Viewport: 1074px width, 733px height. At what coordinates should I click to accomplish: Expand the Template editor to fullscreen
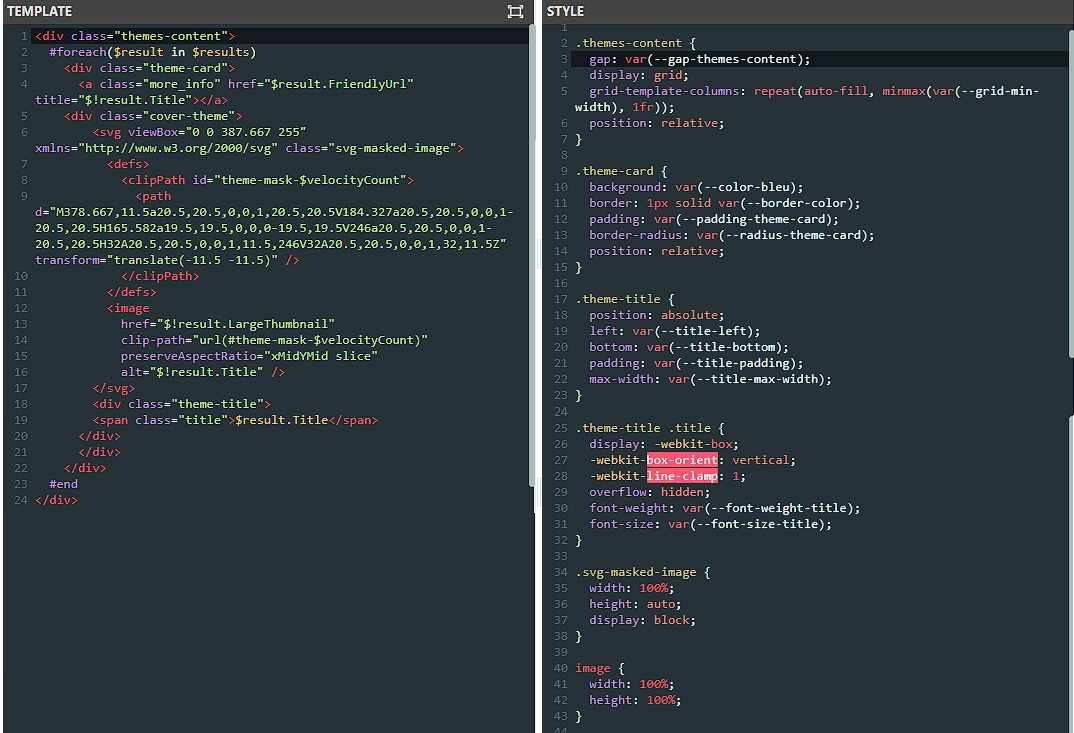click(515, 12)
